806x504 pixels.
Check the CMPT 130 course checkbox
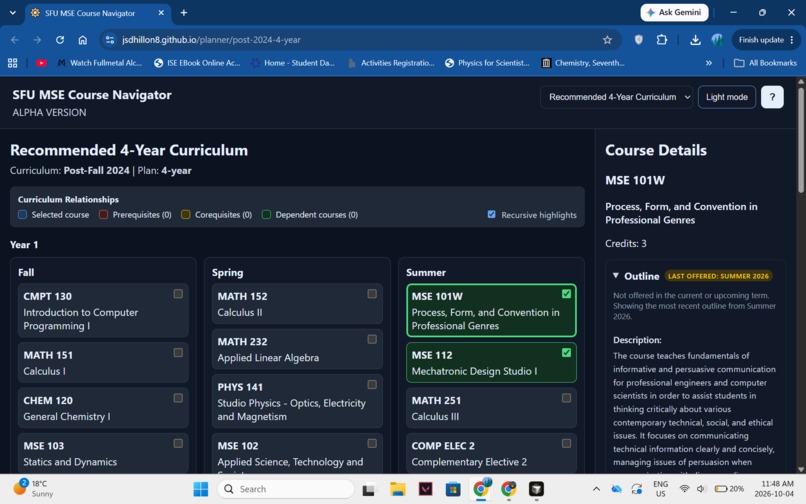tap(178, 294)
